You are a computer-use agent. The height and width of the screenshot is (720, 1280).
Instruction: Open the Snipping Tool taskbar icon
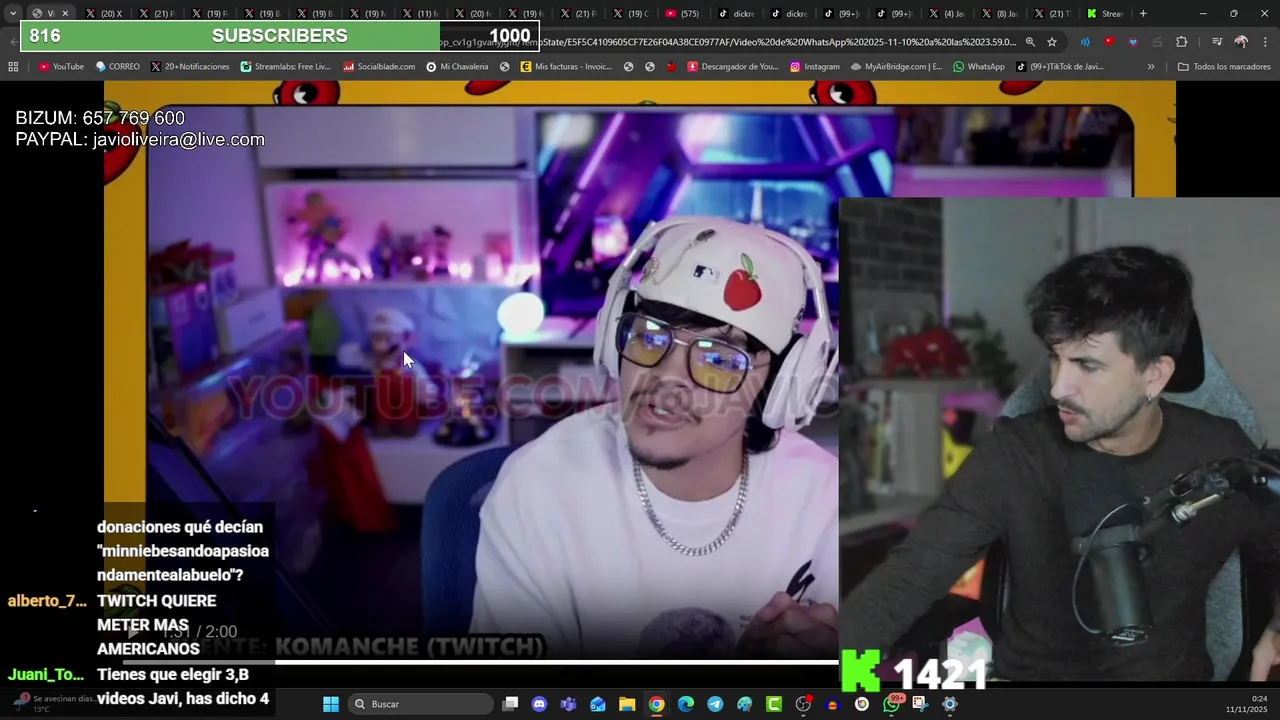920,704
